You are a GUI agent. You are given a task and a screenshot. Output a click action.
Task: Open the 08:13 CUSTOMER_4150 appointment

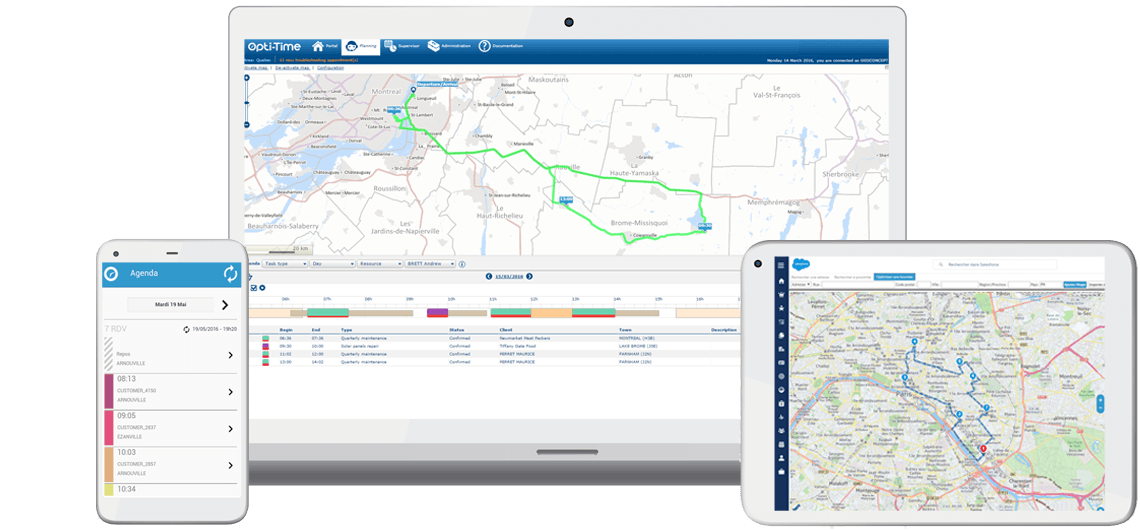click(170, 390)
